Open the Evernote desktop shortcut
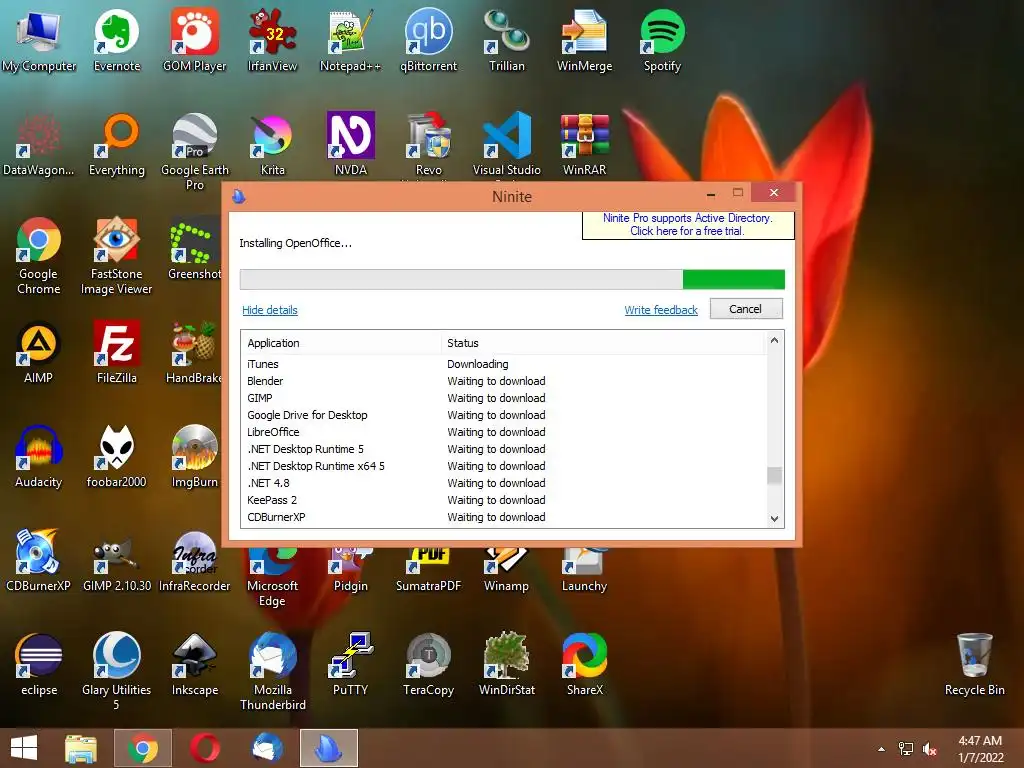 pyautogui.click(x=117, y=40)
